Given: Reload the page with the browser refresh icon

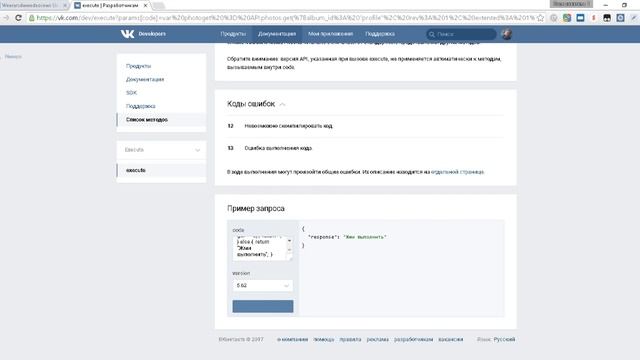Looking at the screenshot, I should click(x=18, y=18).
